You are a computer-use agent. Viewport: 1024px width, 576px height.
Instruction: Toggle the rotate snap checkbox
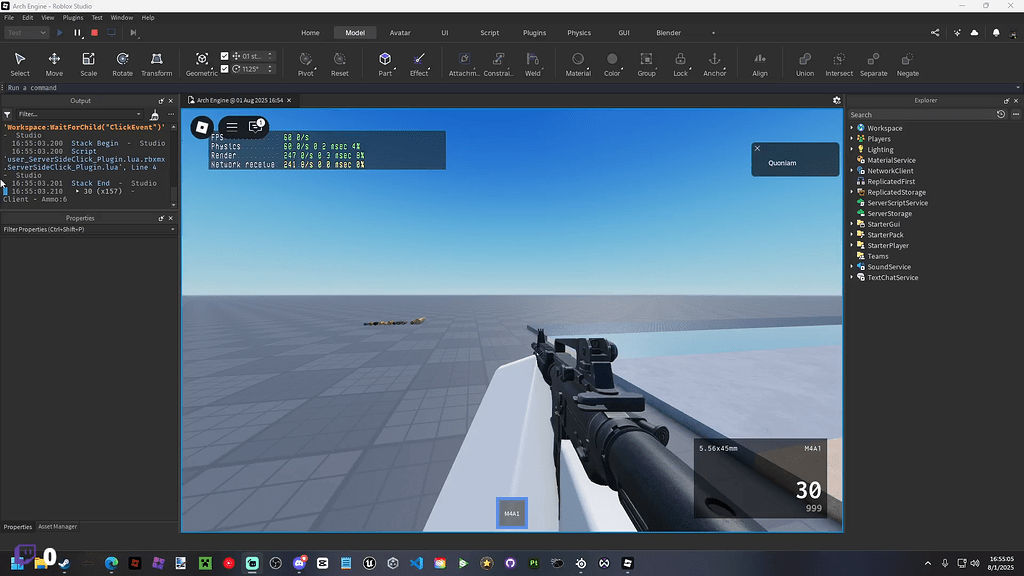coord(226,70)
